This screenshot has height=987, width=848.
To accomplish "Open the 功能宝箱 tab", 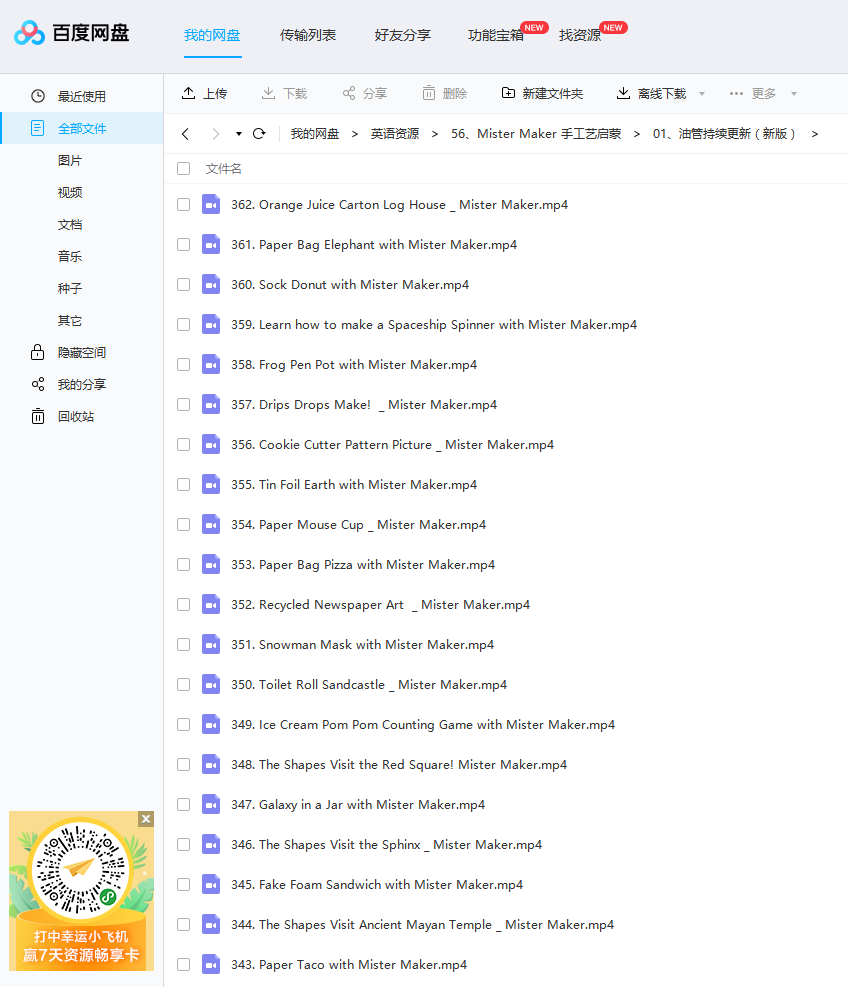I will 496,35.
